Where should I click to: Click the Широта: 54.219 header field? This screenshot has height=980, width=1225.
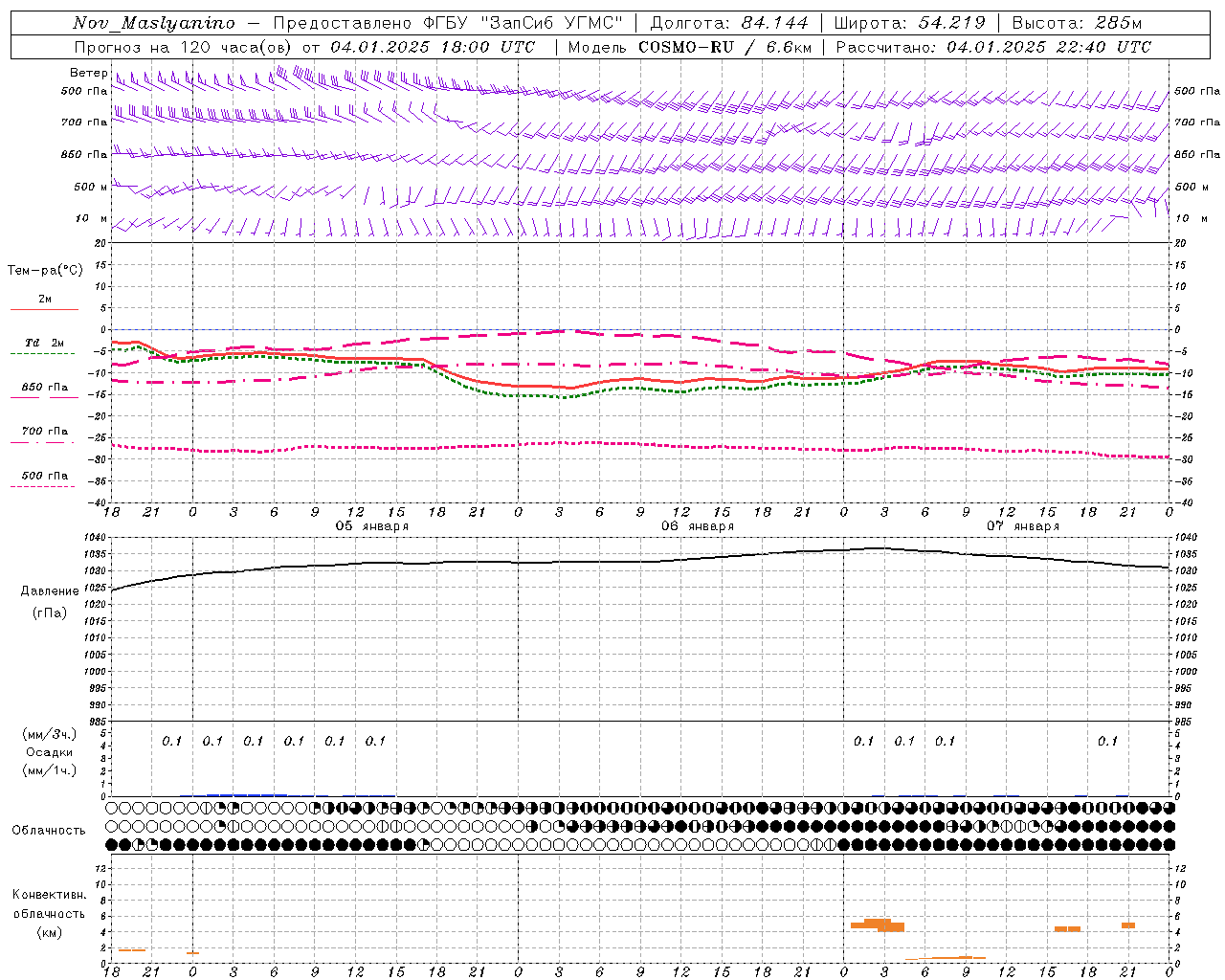click(909, 23)
